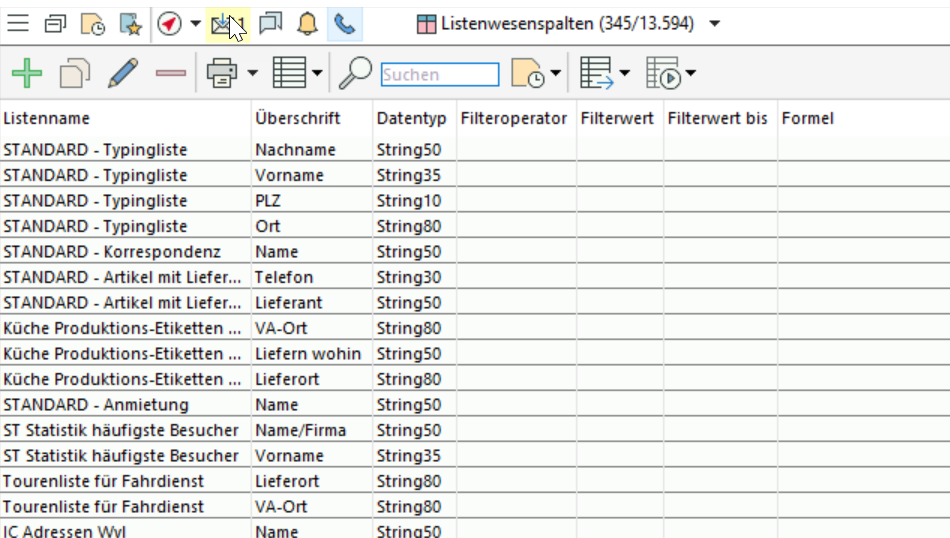950x538 pixels.
Task: Sort by the Listenname column header
Action: pyautogui.click(x=47, y=118)
